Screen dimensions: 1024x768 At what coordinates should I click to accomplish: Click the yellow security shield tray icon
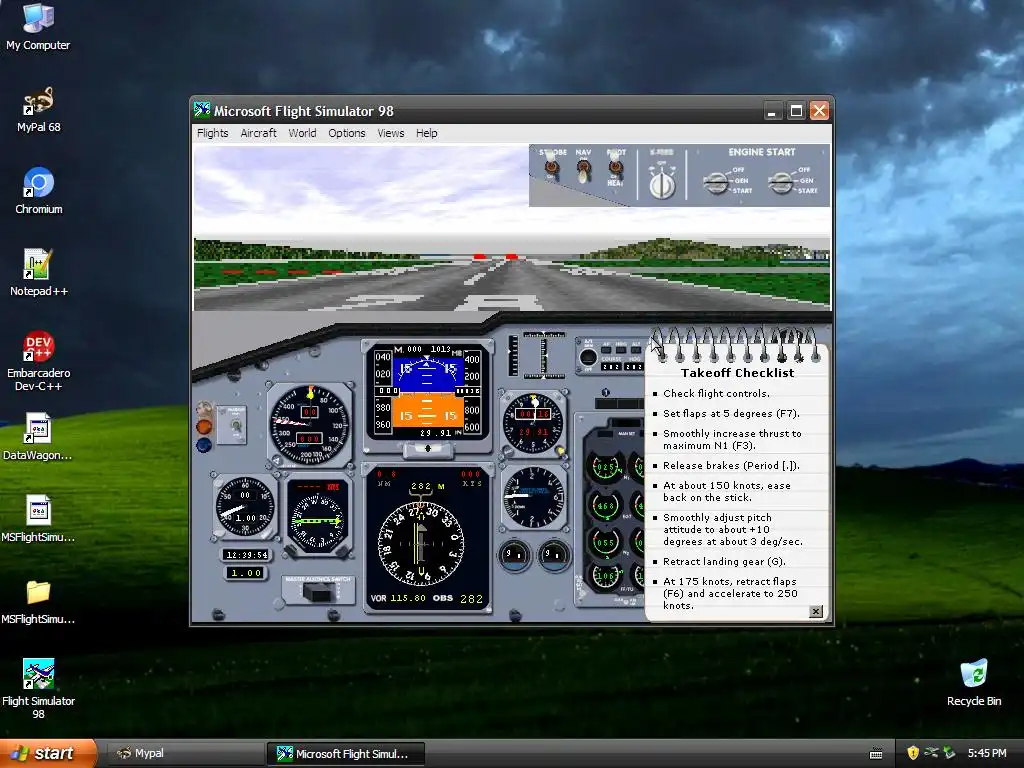(x=912, y=754)
